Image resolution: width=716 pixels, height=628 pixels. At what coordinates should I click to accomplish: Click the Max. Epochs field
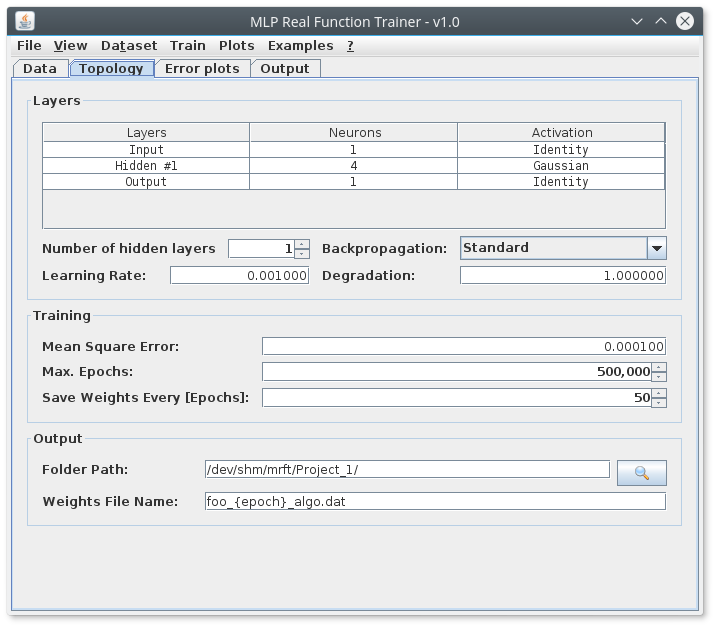(457, 372)
